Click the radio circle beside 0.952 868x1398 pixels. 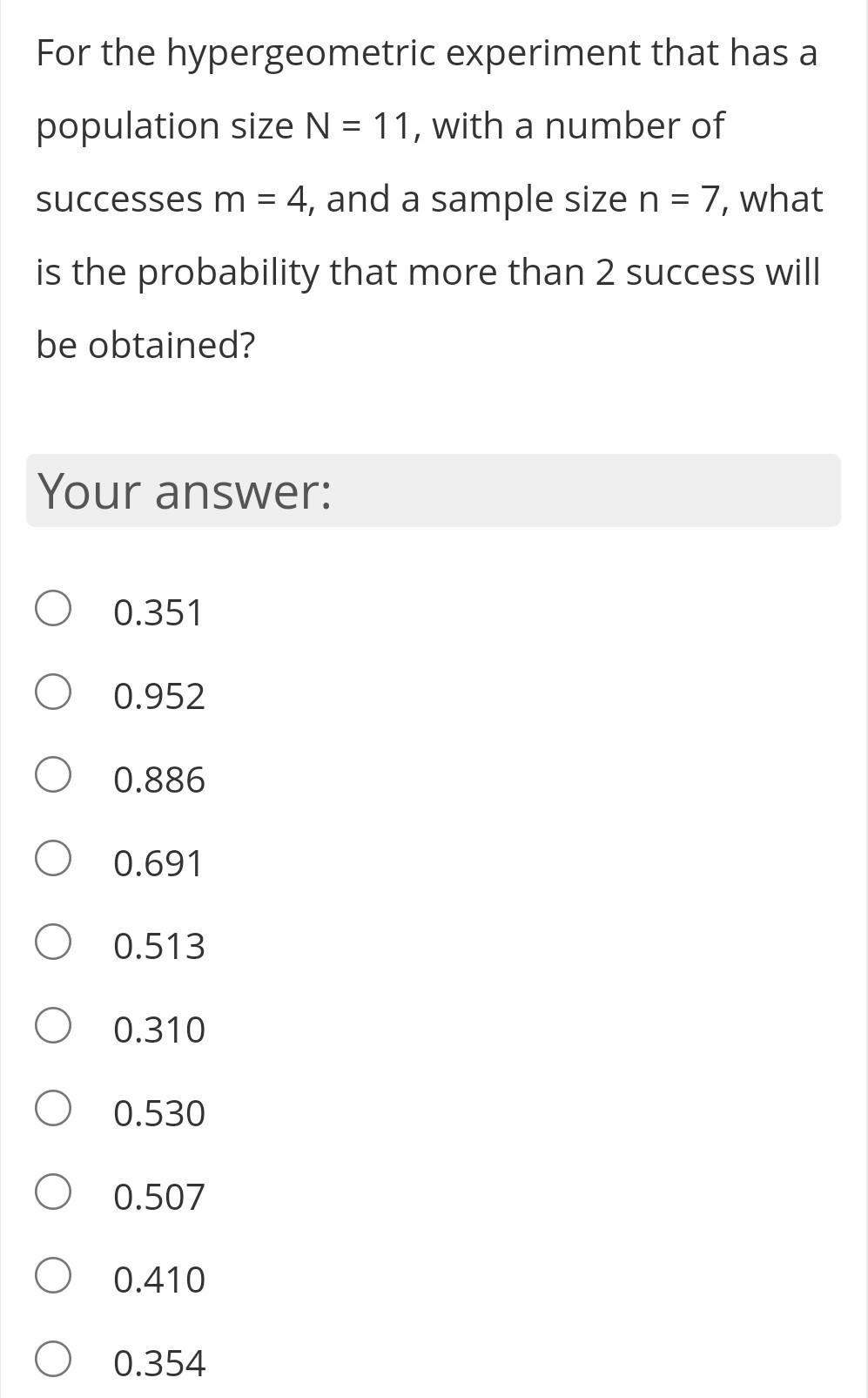click(x=52, y=692)
